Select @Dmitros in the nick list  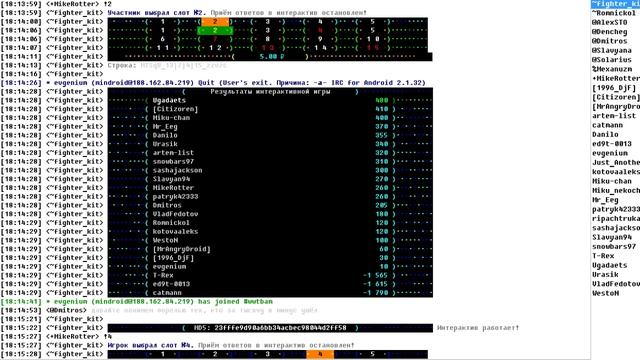[x=609, y=41]
